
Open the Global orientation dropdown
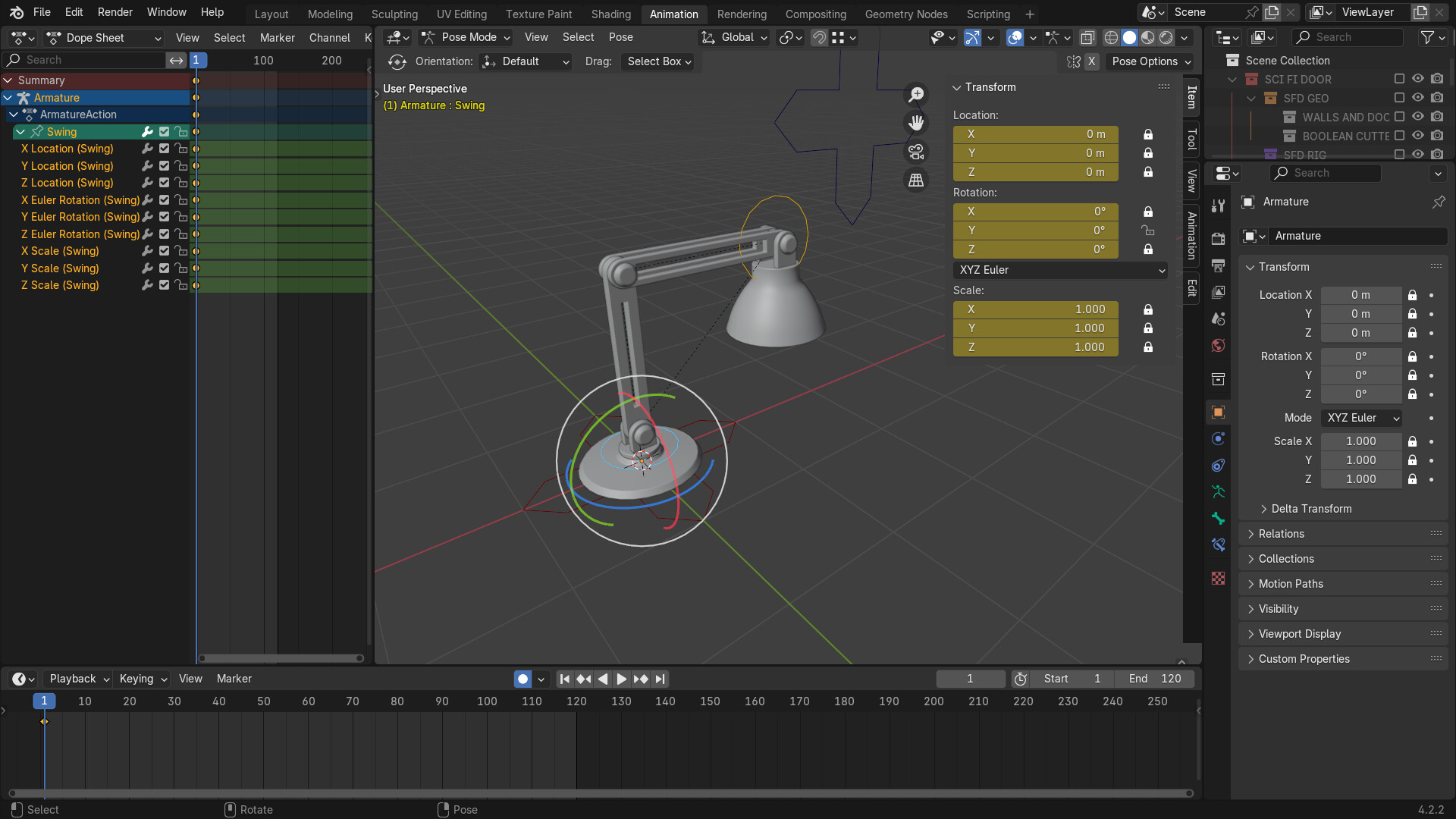[733, 37]
